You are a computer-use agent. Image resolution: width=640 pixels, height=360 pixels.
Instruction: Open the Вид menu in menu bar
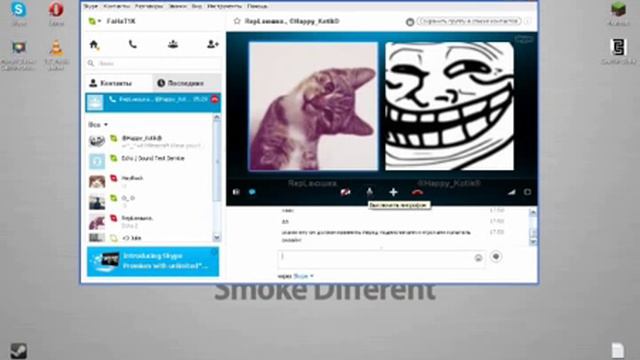pyautogui.click(x=197, y=6)
